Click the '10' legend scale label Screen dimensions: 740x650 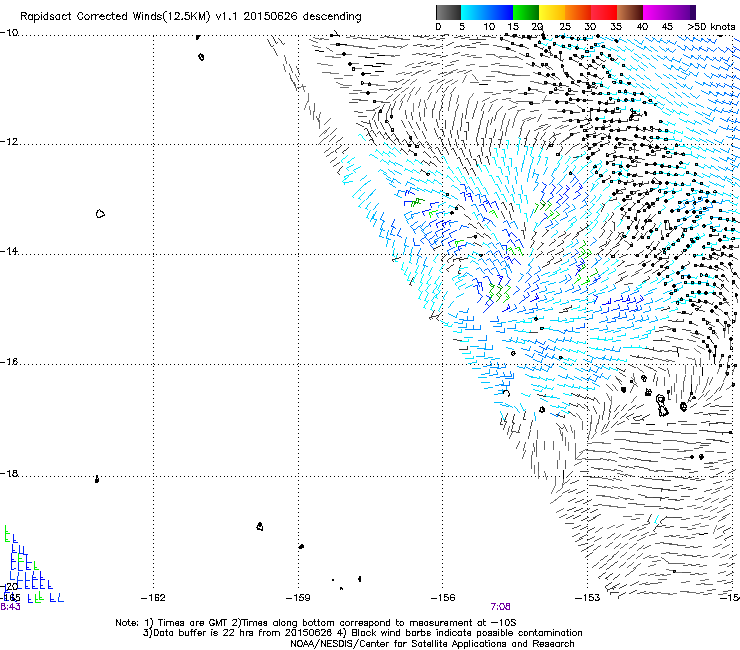(489, 27)
